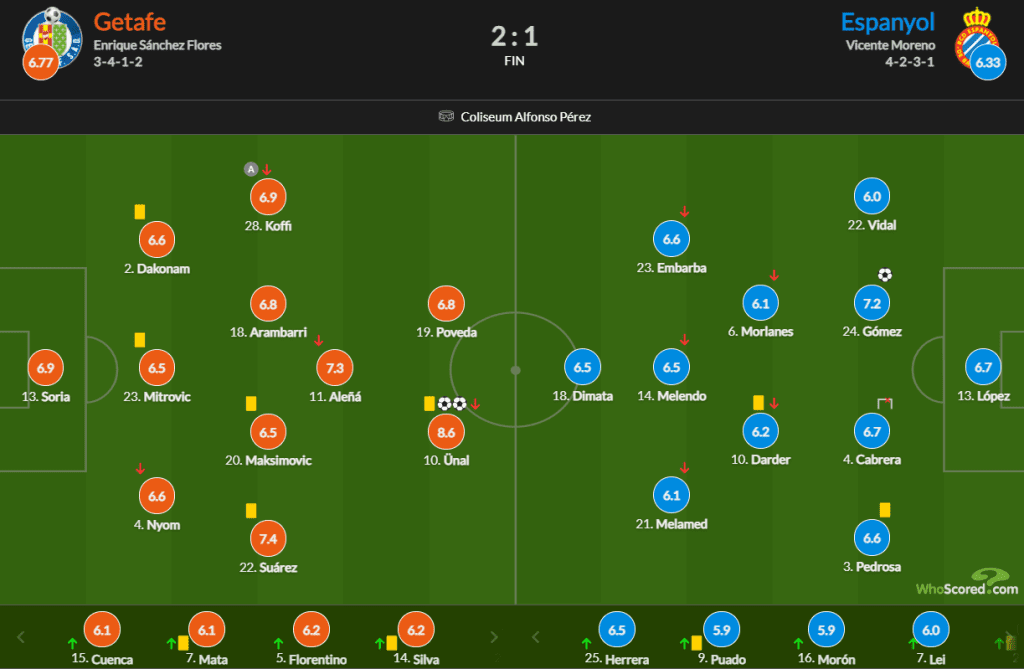
Task: Show previous Getafe substitutes with left chevron
Action: (x=20, y=637)
